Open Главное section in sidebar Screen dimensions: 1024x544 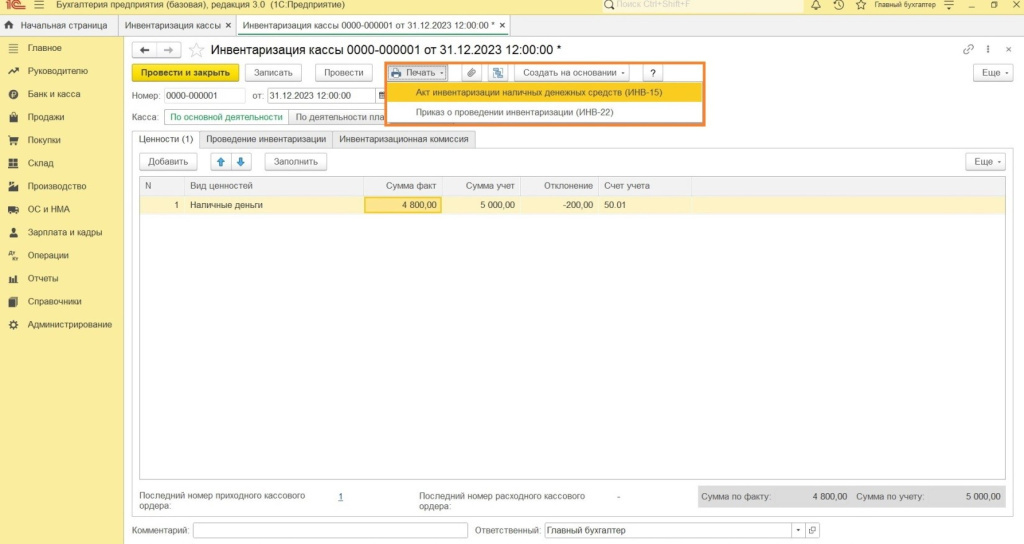[x=44, y=48]
